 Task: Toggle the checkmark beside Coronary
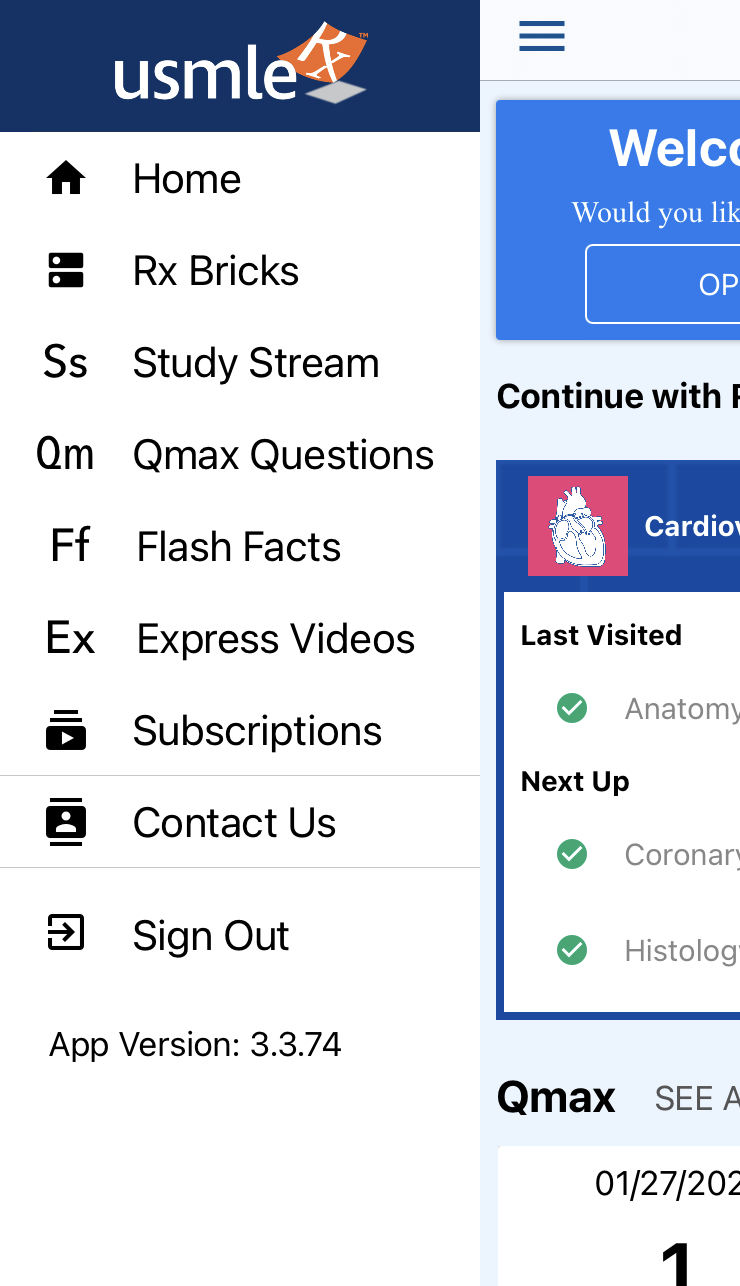tap(572, 854)
